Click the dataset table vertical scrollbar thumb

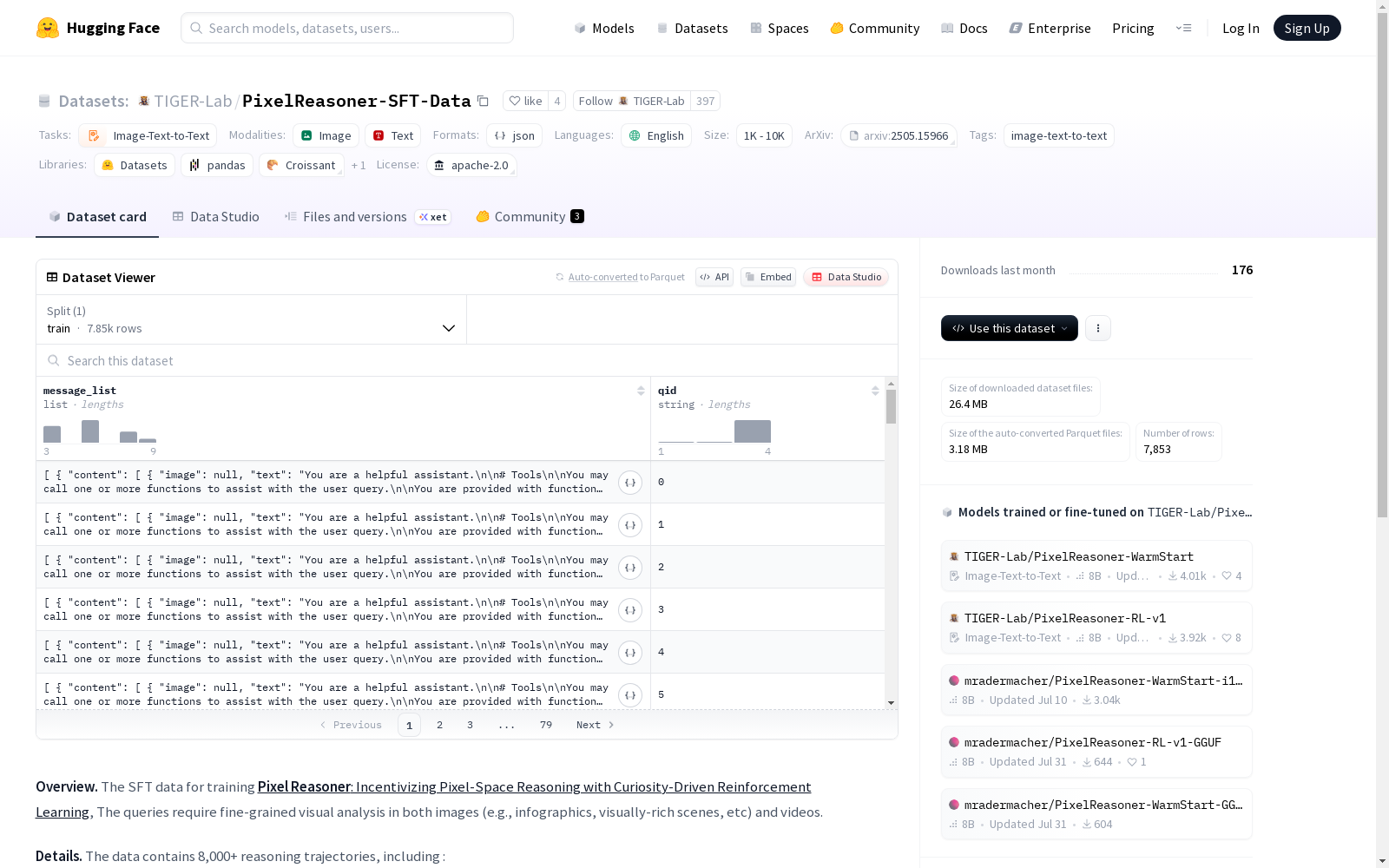point(891,406)
